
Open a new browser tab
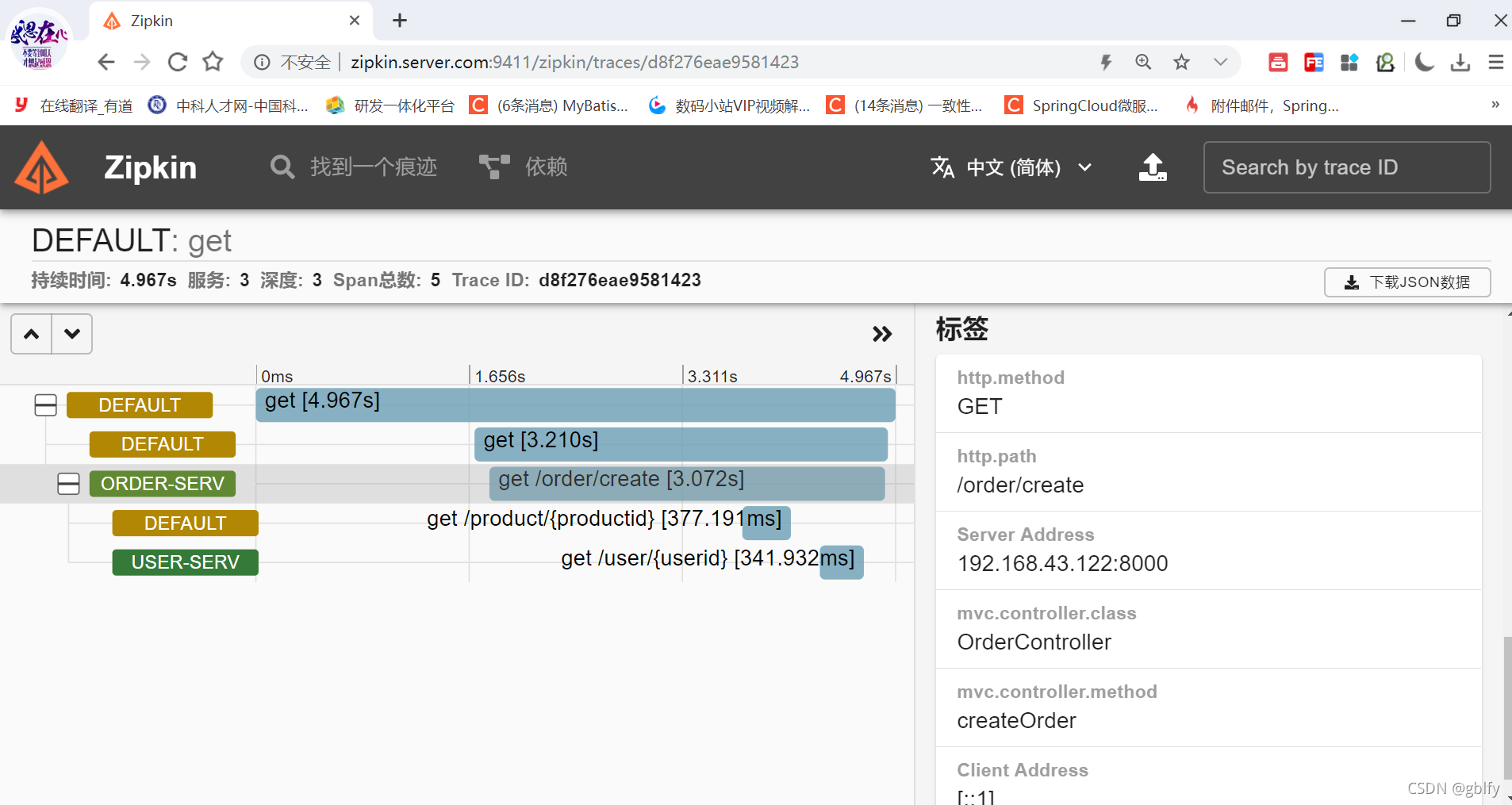coord(400,21)
